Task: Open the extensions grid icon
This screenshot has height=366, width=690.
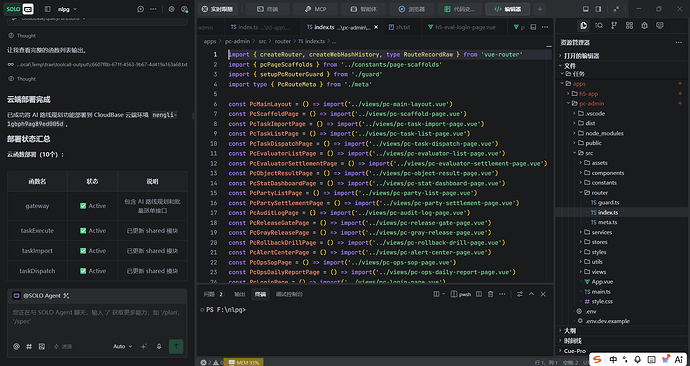Action: pyautogui.click(x=629, y=26)
